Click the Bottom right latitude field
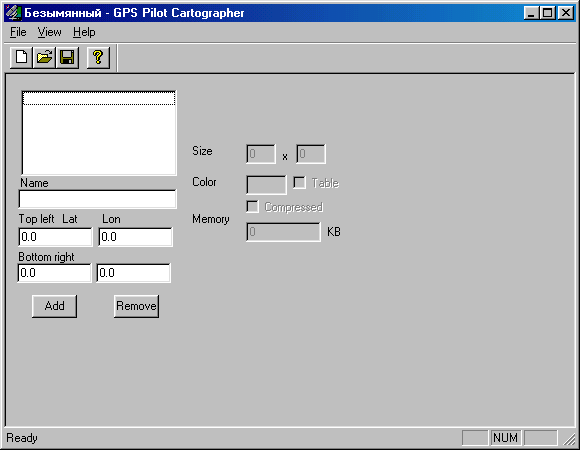This screenshot has width=580, height=450. point(54,273)
